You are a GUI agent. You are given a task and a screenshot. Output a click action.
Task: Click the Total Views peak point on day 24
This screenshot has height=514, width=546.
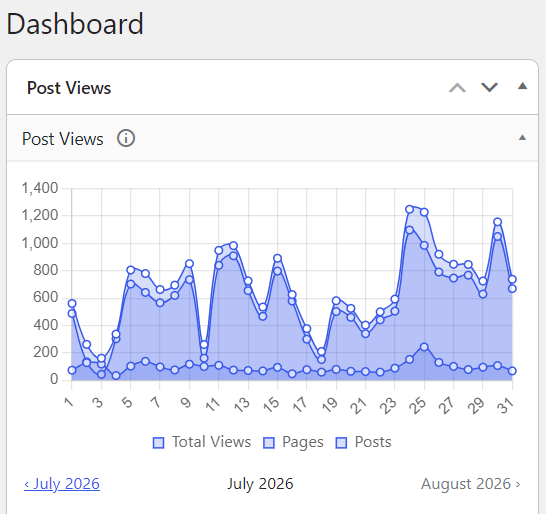(x=410, y=209)
